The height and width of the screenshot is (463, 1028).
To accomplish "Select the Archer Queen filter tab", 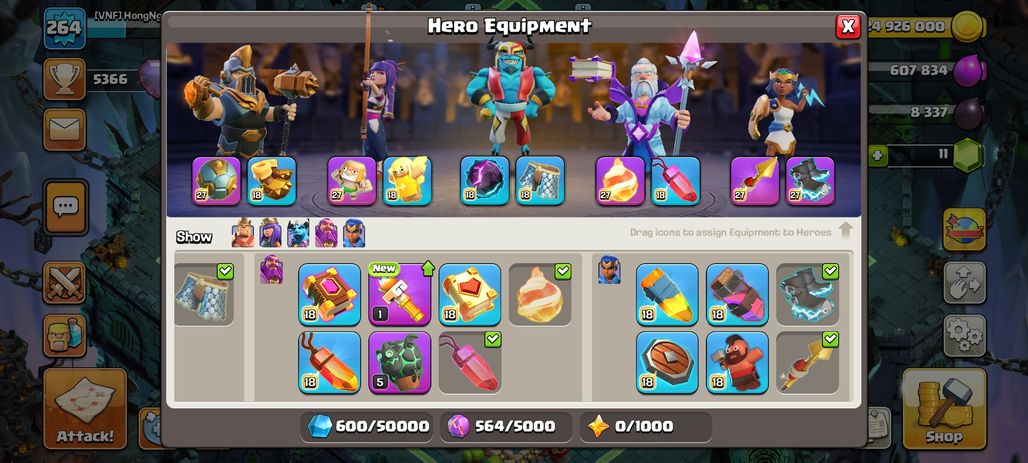I will click(x=270, y=233).
